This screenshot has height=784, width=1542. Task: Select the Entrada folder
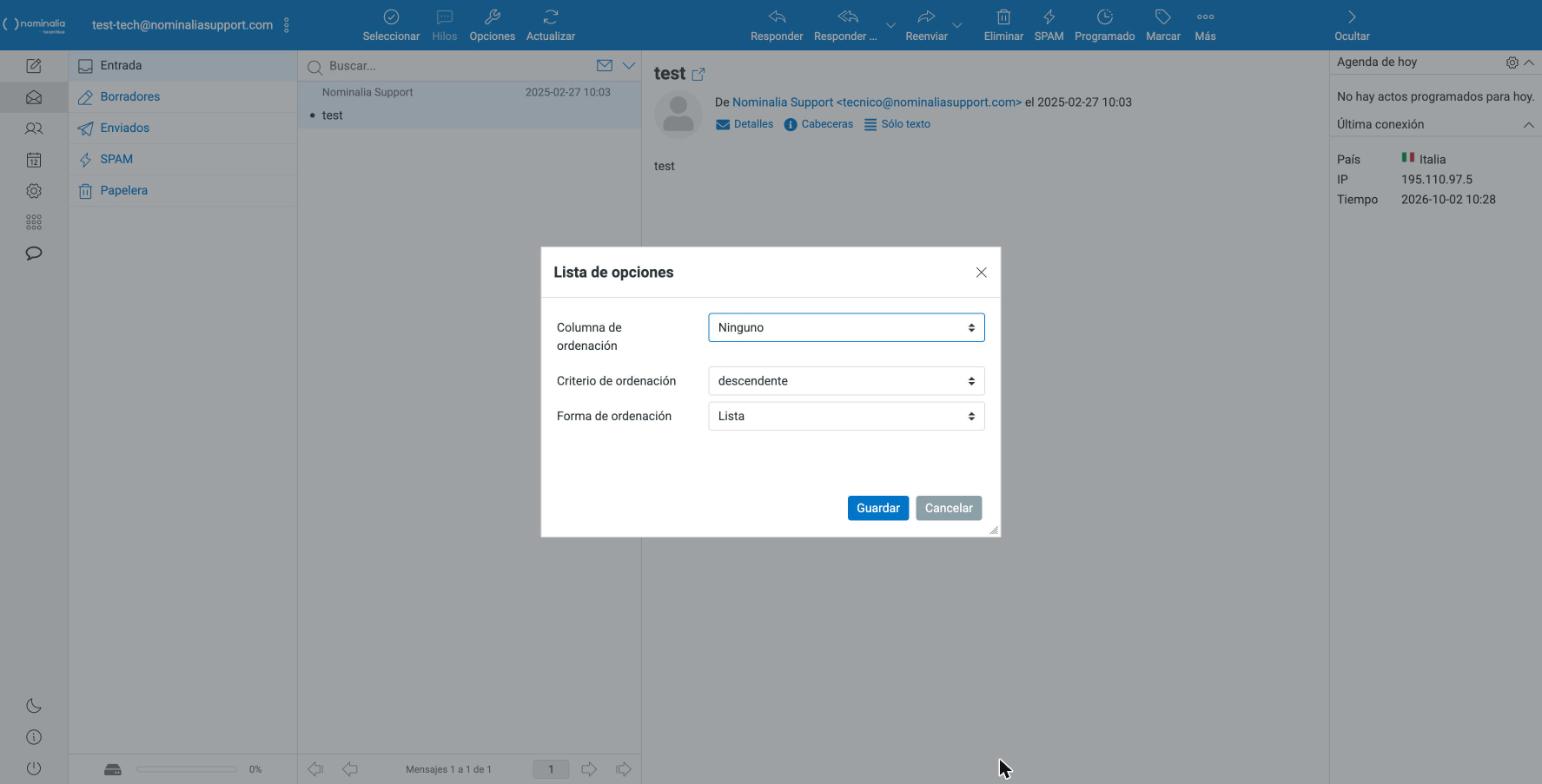[183, 66]
